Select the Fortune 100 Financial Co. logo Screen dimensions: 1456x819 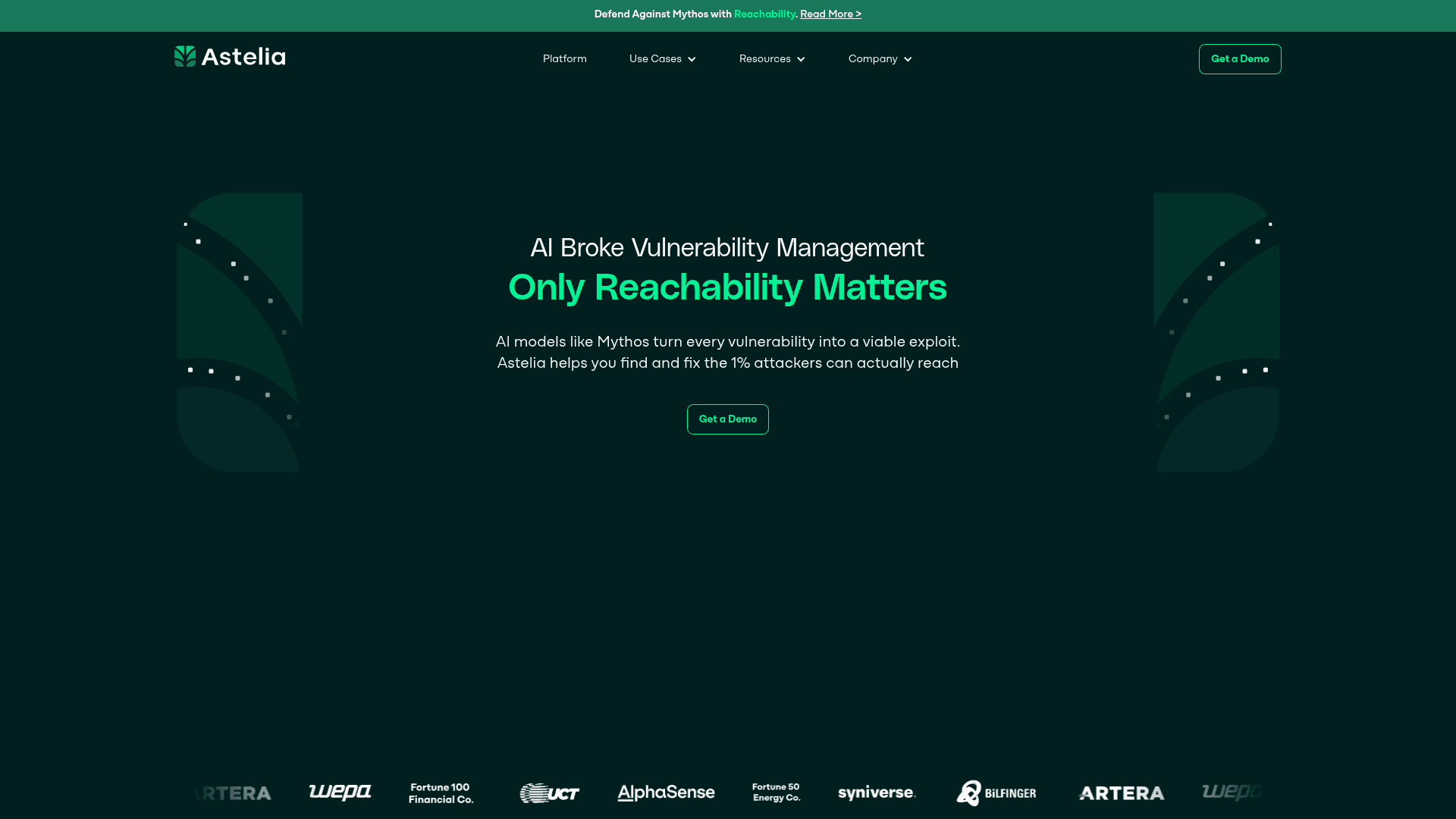pyautogui.click(x=441, y=793)
